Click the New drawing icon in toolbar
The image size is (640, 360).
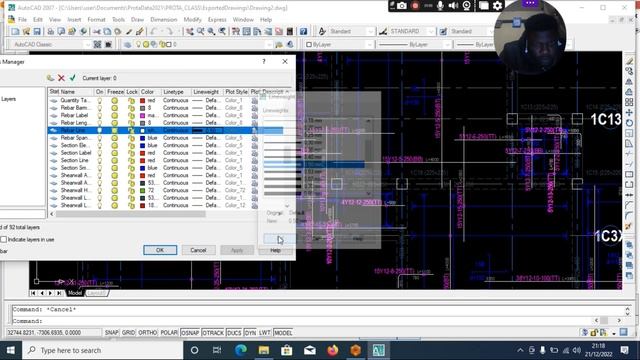point(15,31)
